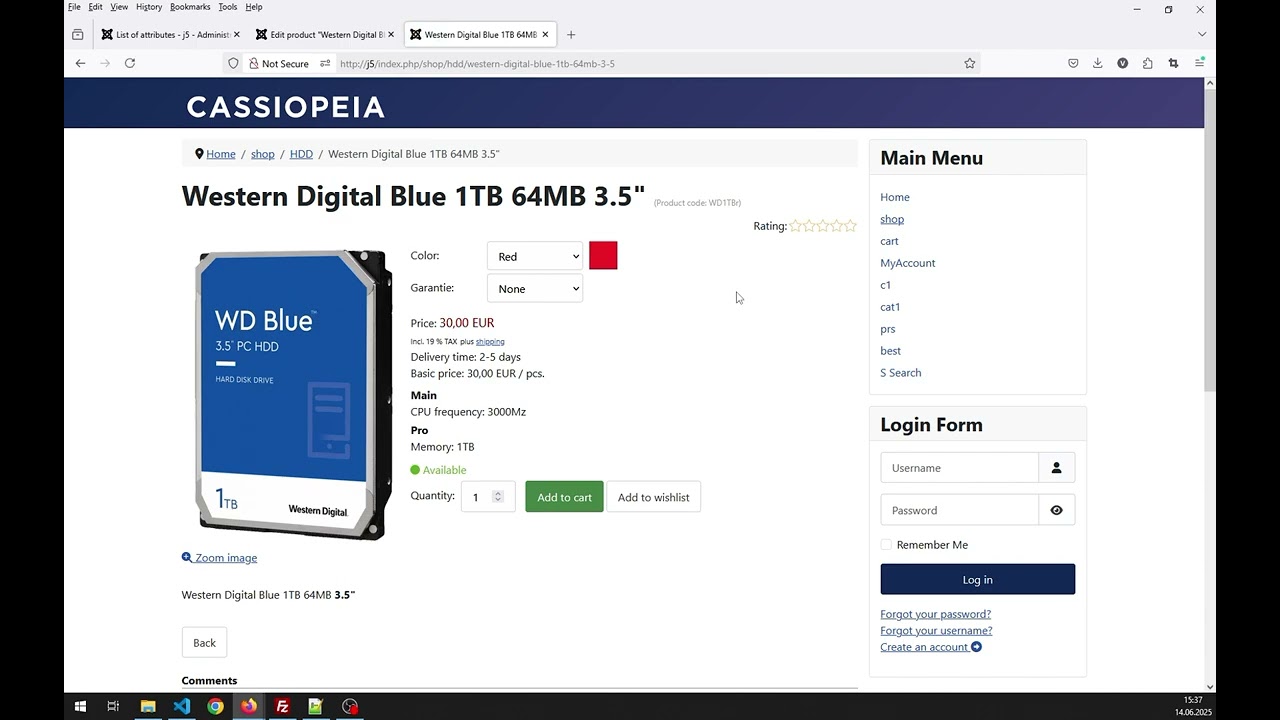Screen dimensions: 1280x720
Task: Click the red color swatch
Action: pyautogui.click(x=603, y=256)
